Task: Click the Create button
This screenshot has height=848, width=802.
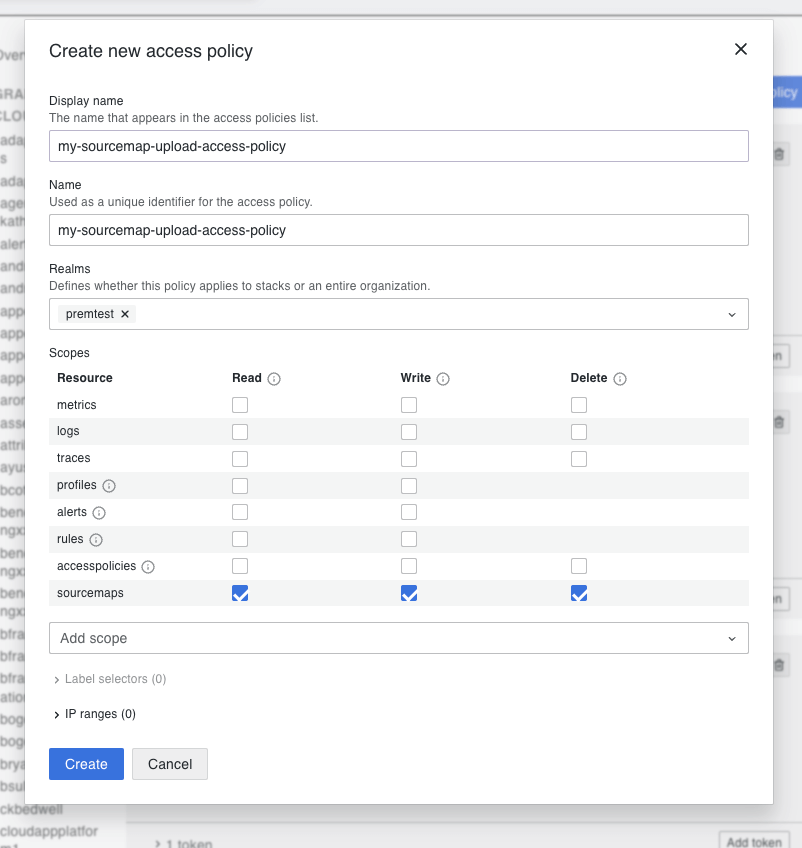Action: 86,764
